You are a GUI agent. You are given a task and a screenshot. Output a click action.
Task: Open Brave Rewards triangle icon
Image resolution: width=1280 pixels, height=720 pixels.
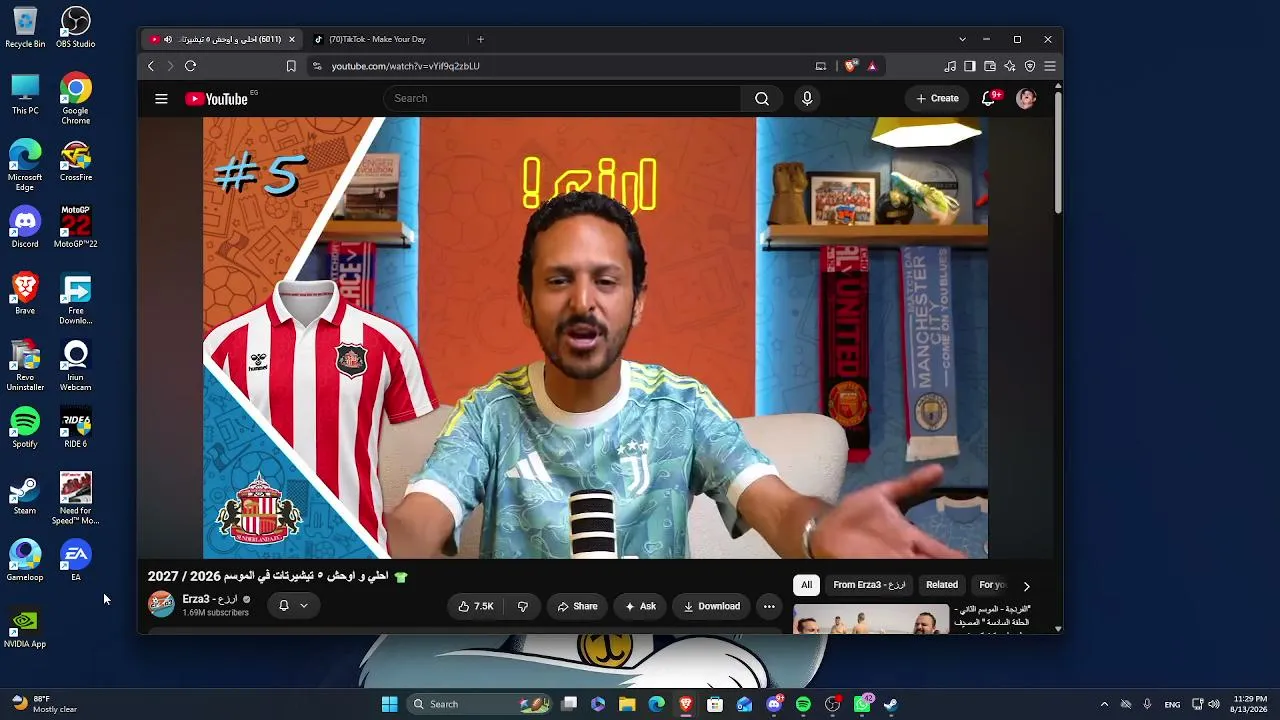click(872, 66)
